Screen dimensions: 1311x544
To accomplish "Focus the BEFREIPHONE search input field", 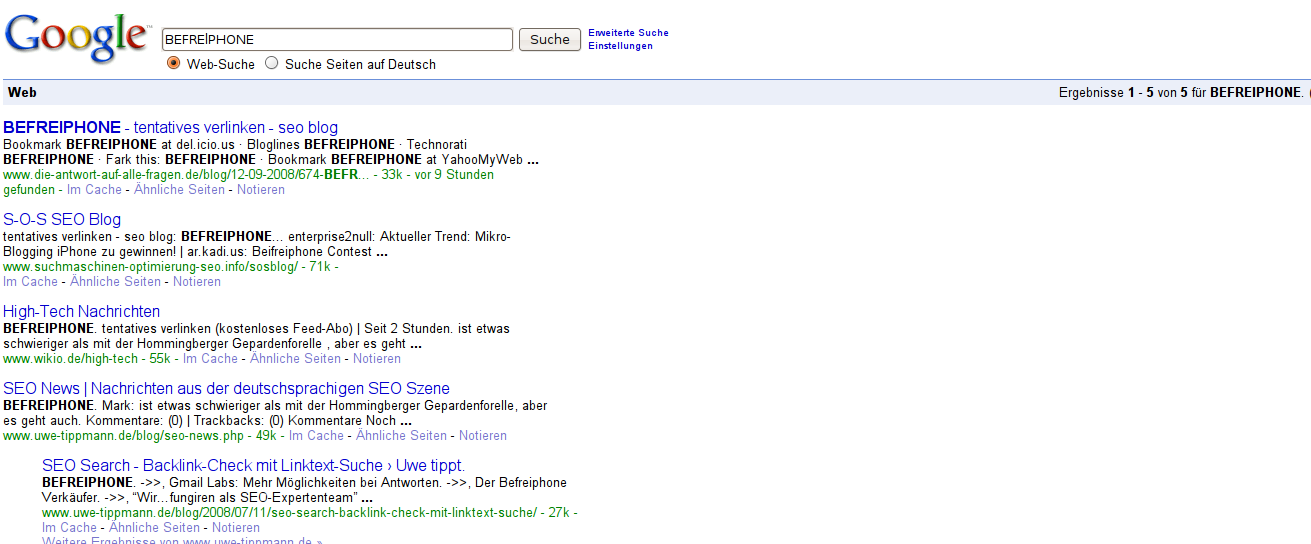I will pyautogui.click(x=338, y=39).
